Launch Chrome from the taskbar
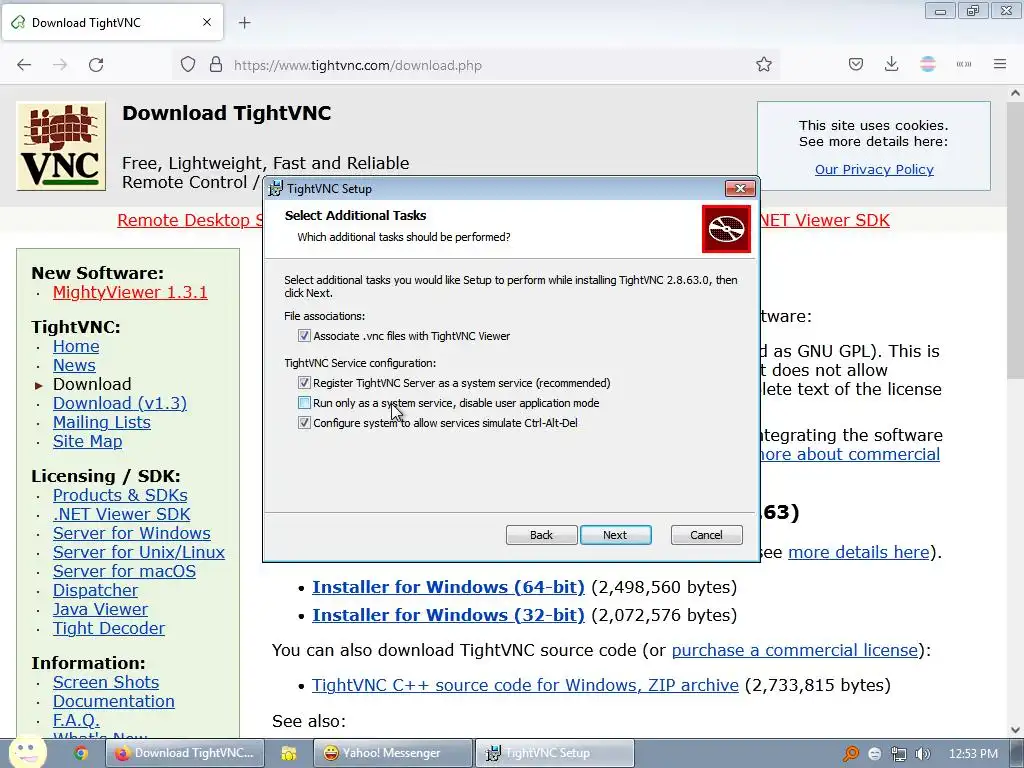 81,753
